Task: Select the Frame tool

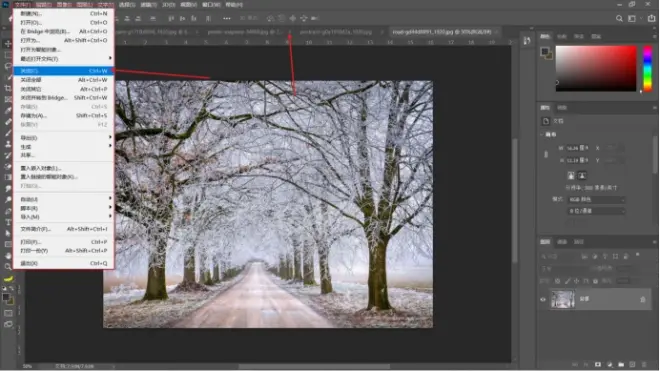Action: [8, 99]
